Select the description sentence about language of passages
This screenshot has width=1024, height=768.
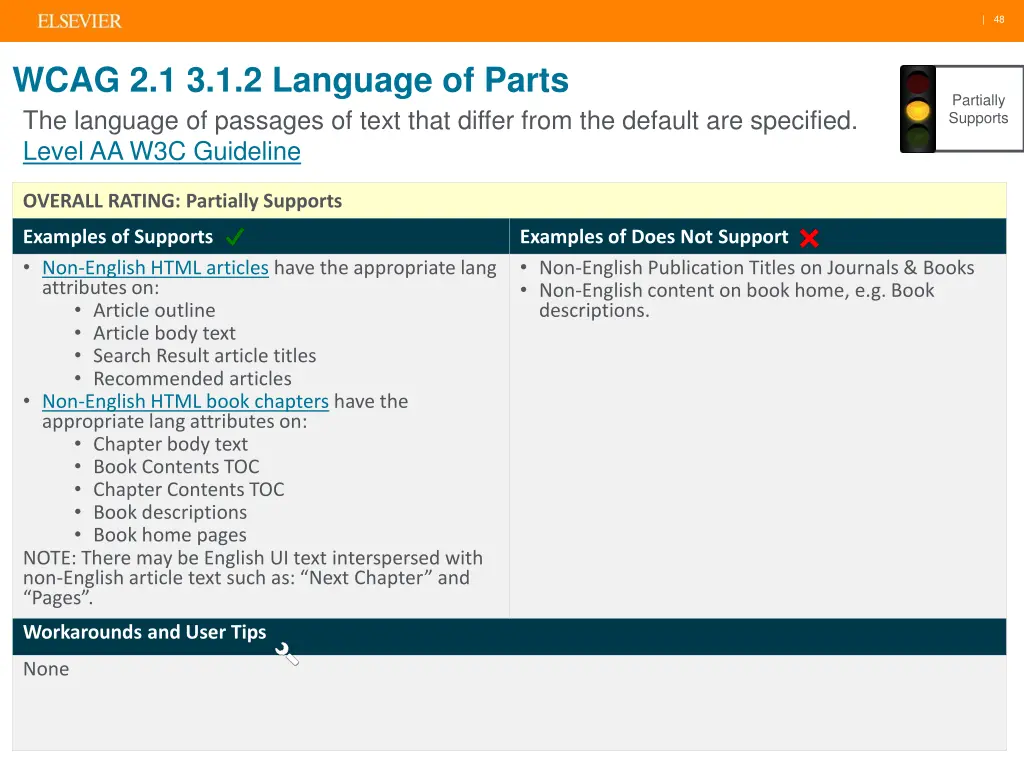pyautogui.click(x=440, y=121)
